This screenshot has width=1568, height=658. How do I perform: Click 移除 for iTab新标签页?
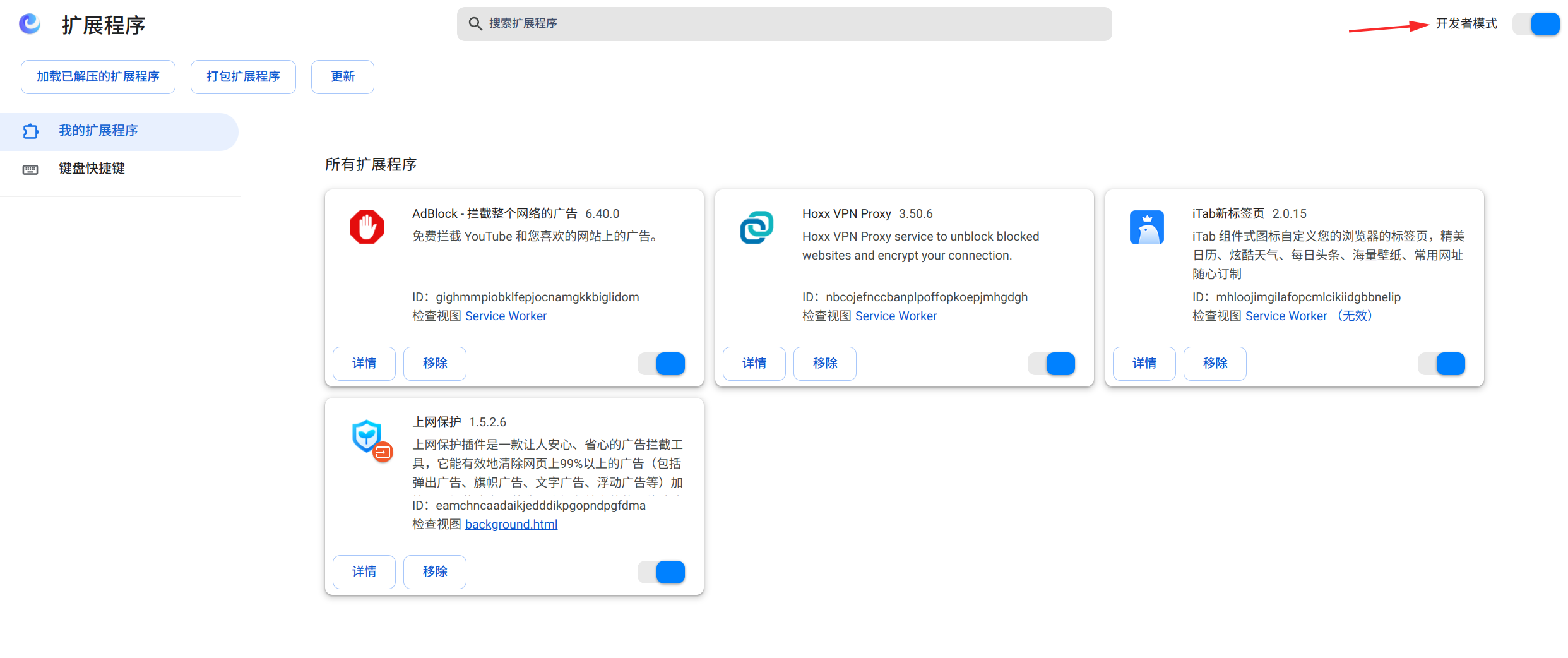[x=1215, y=364]
